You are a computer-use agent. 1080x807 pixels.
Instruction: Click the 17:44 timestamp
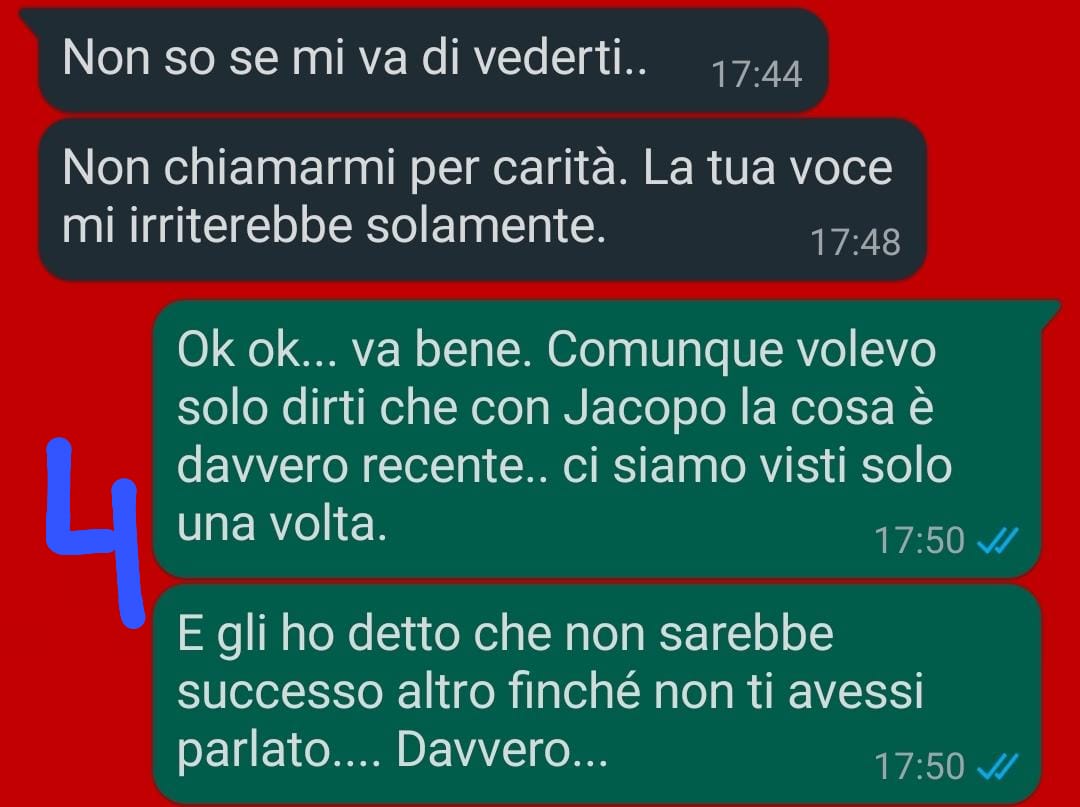pos(756,74)
